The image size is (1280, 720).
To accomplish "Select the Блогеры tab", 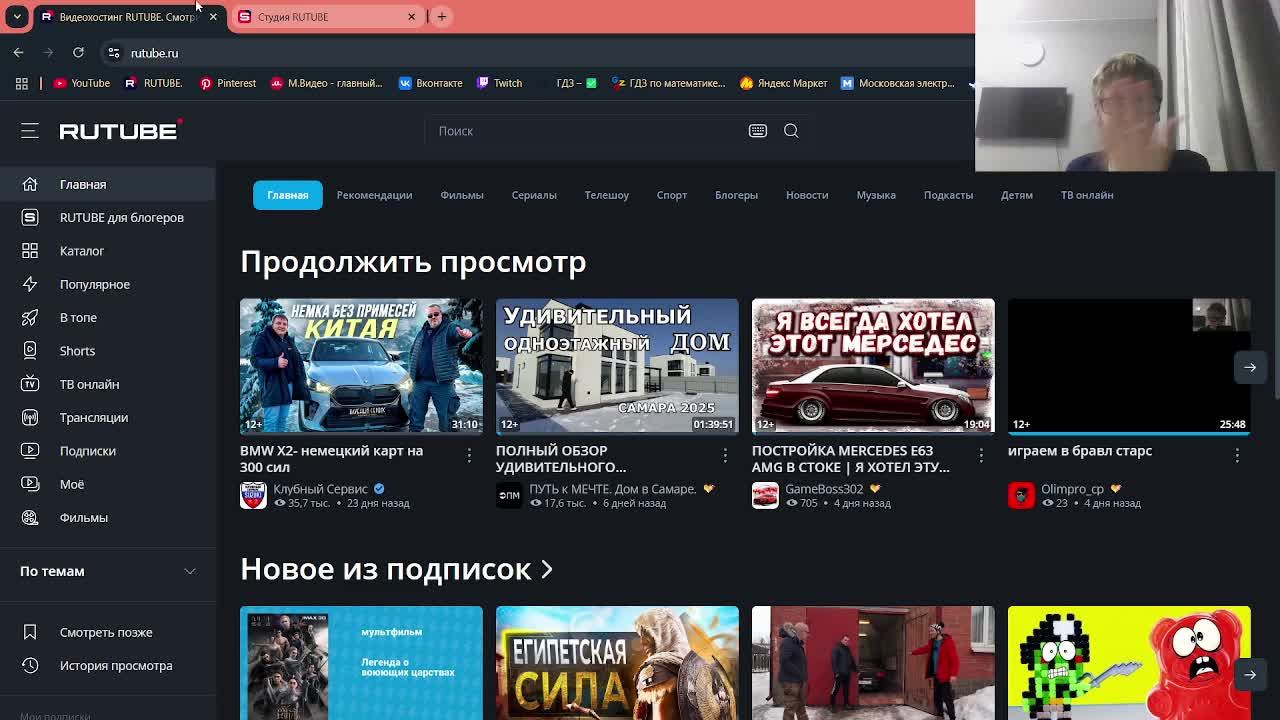I will click(736, 195).
